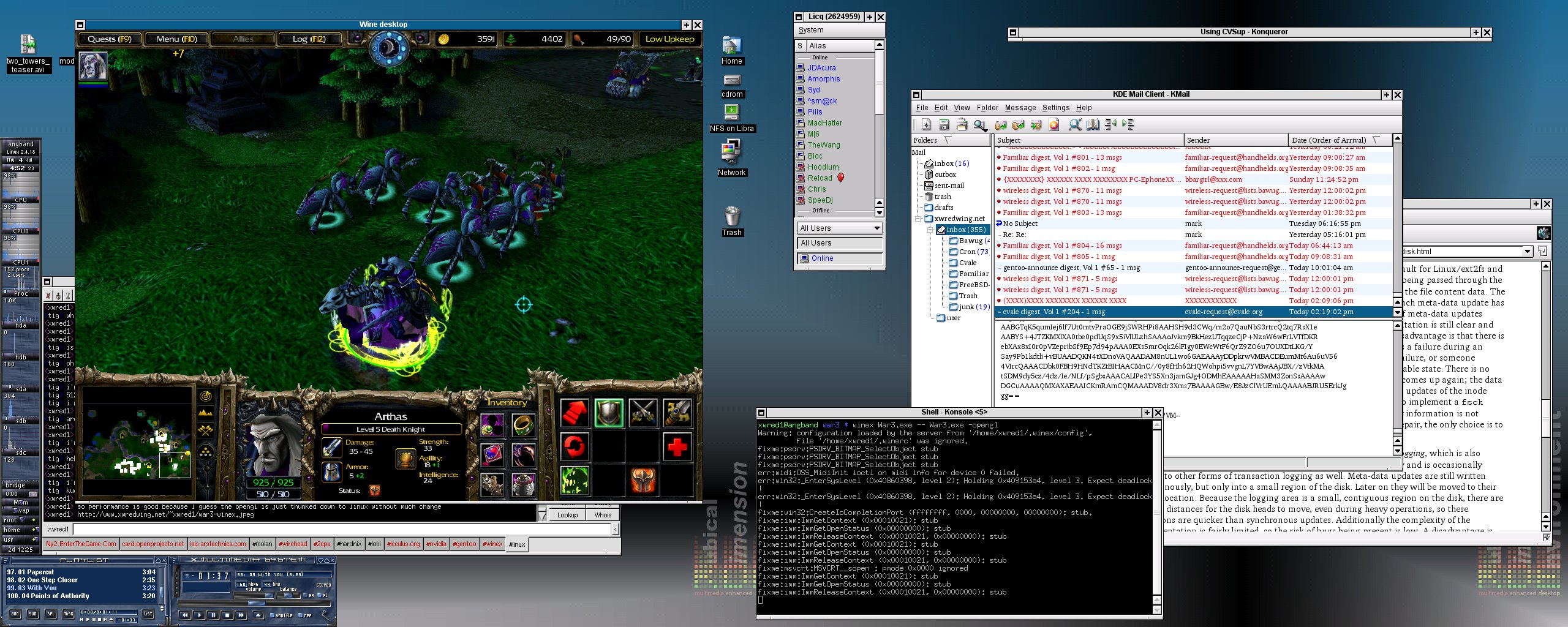The height and width of the screenshot is (627, 1568).
Task: Click KMail previous message arrow icon
Action: 1110,125
